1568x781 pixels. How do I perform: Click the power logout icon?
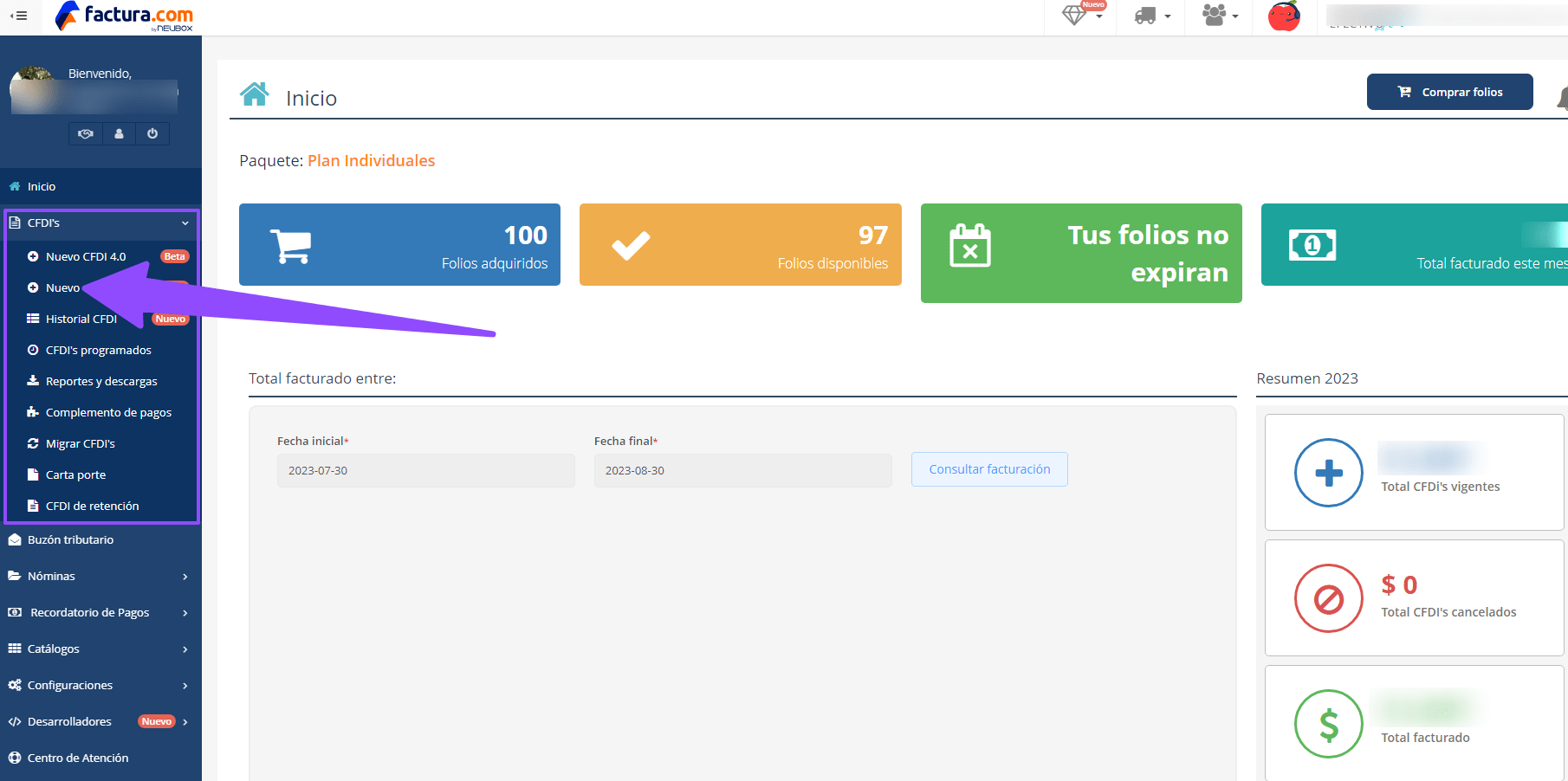152,133
